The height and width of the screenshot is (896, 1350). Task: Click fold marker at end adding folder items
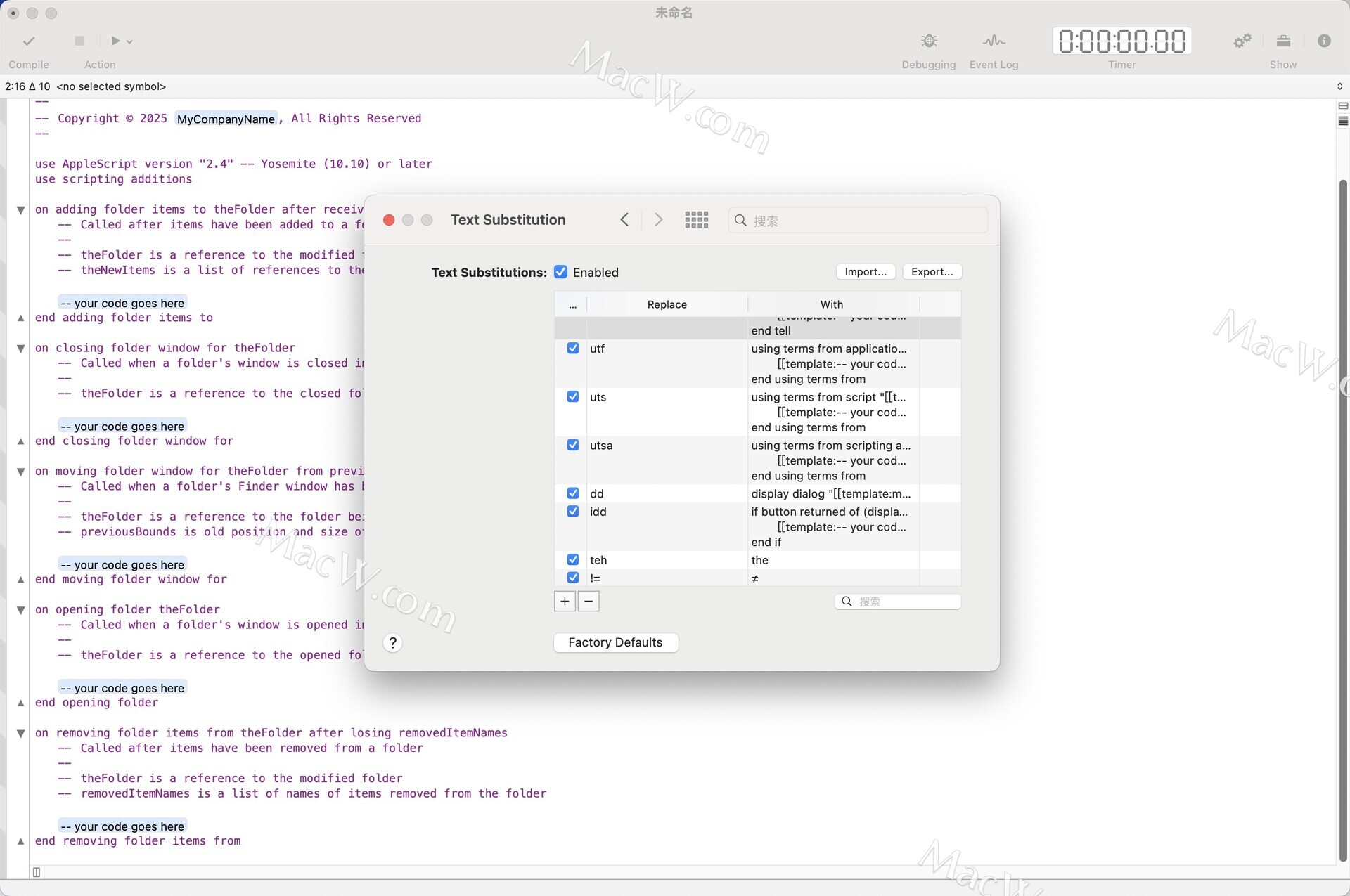[x=20, y=318]
